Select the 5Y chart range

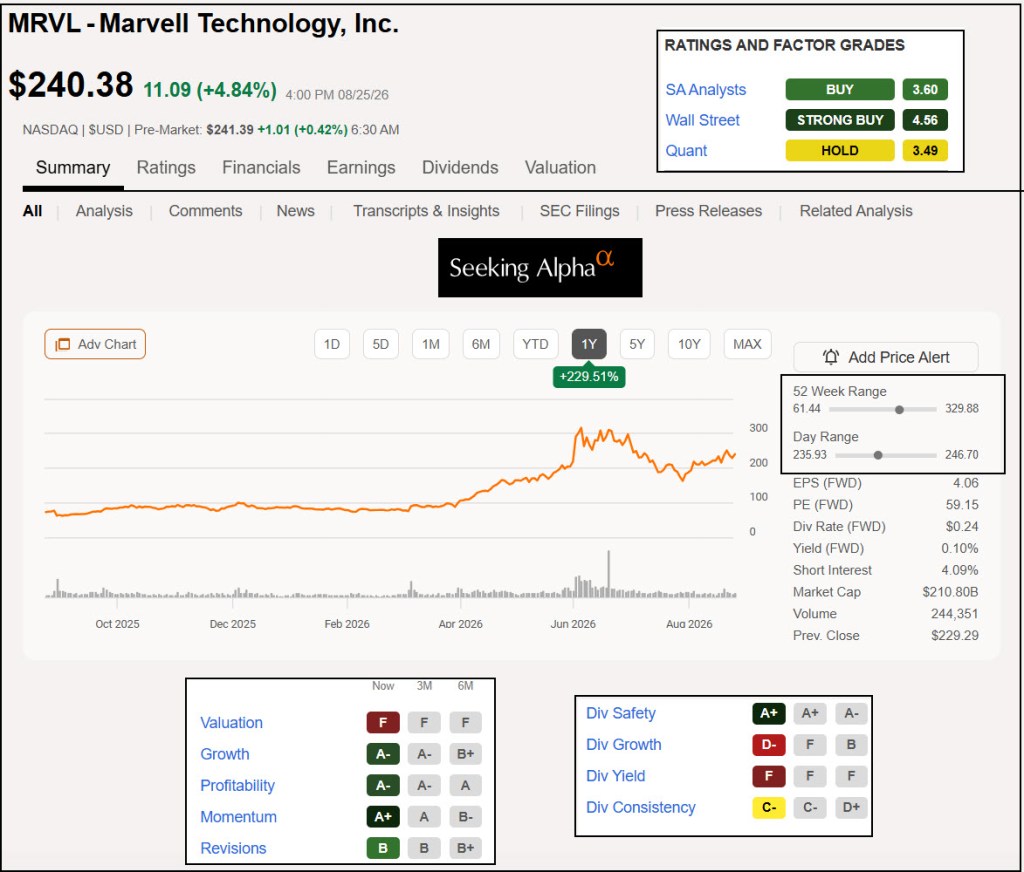(637, 344)
